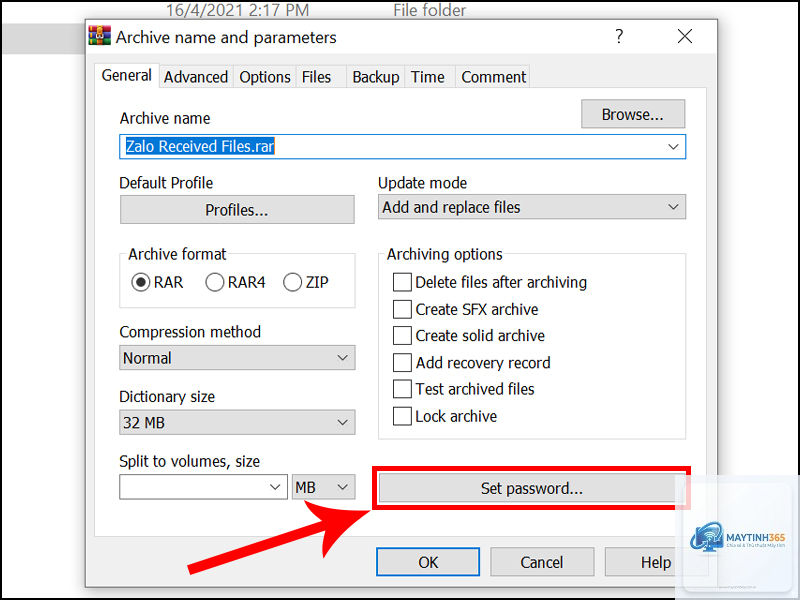Open the Comment tab
The height and width of the screenshot is (600, 800).
click(493, 77)
